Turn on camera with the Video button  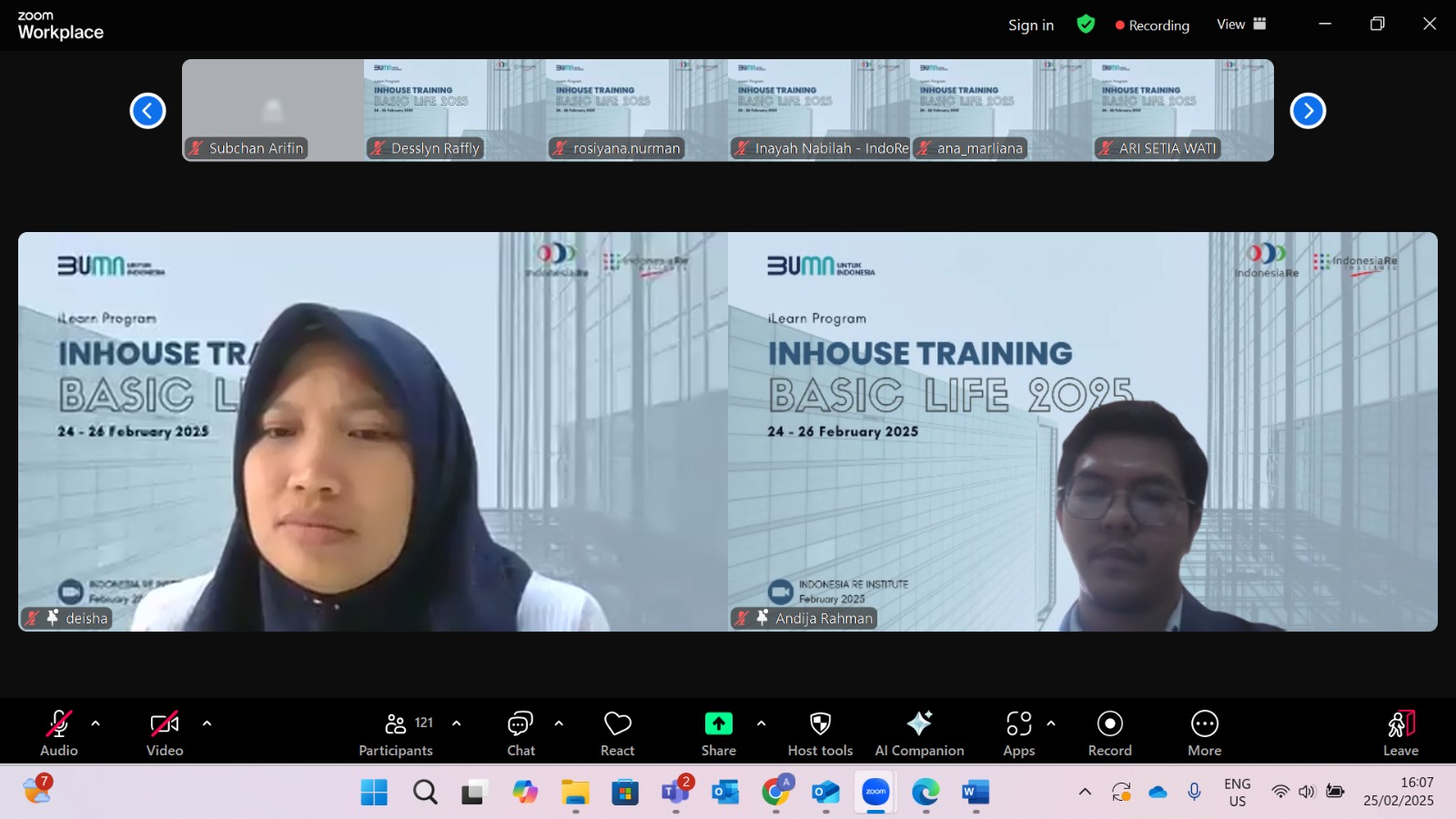tap(165, 733)
